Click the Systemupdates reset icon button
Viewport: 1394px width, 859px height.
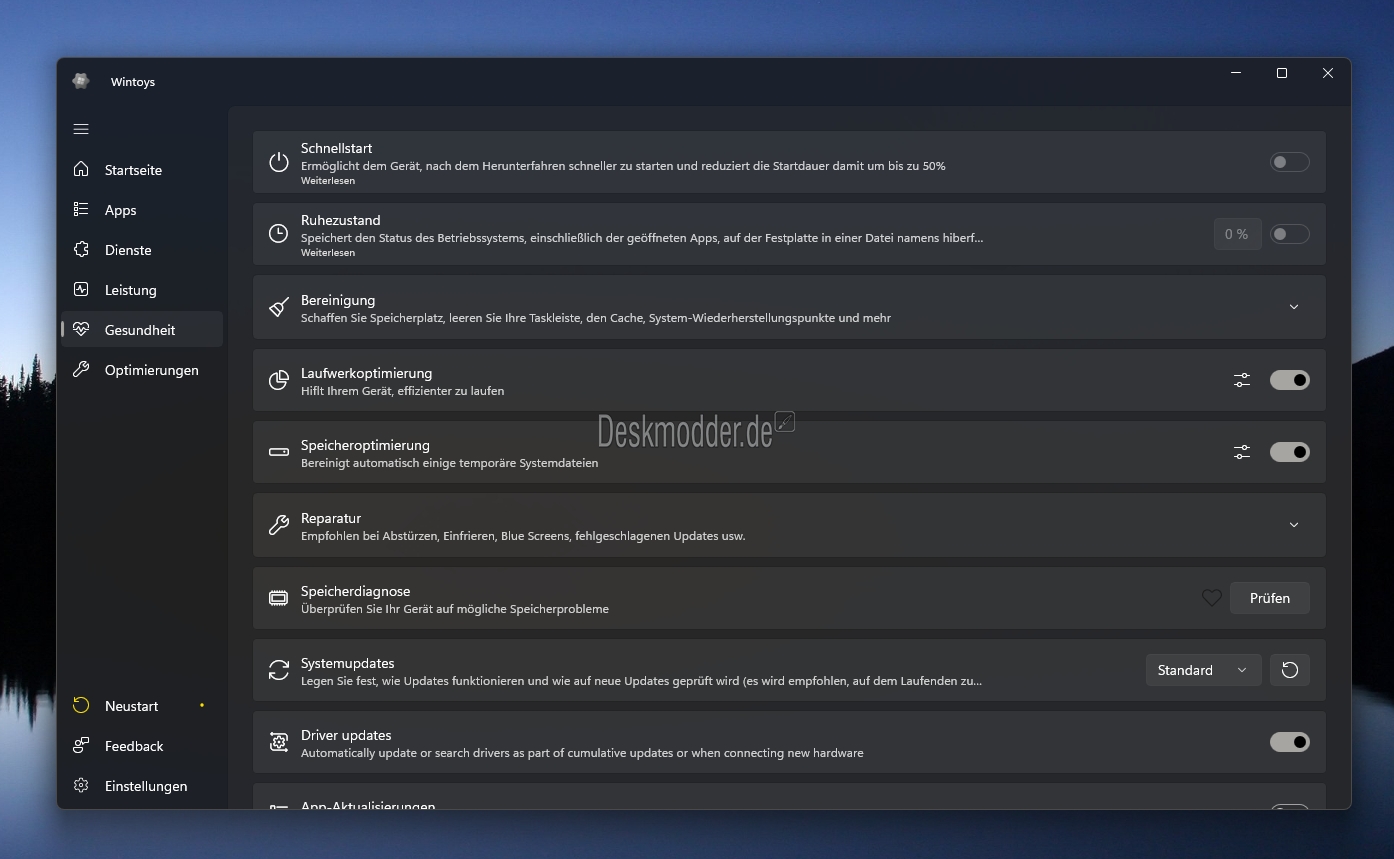pyautogui.click(x=1289, y=670)
